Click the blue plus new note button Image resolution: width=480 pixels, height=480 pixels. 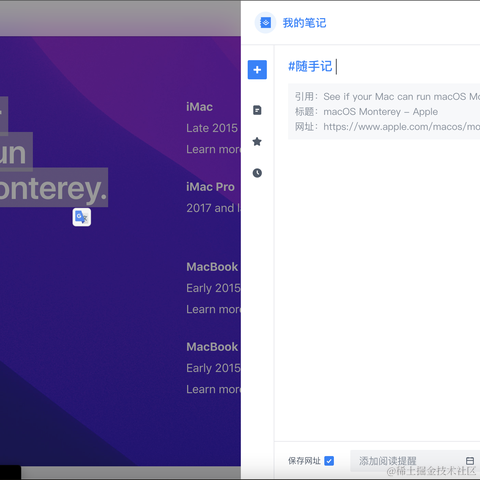257,70
